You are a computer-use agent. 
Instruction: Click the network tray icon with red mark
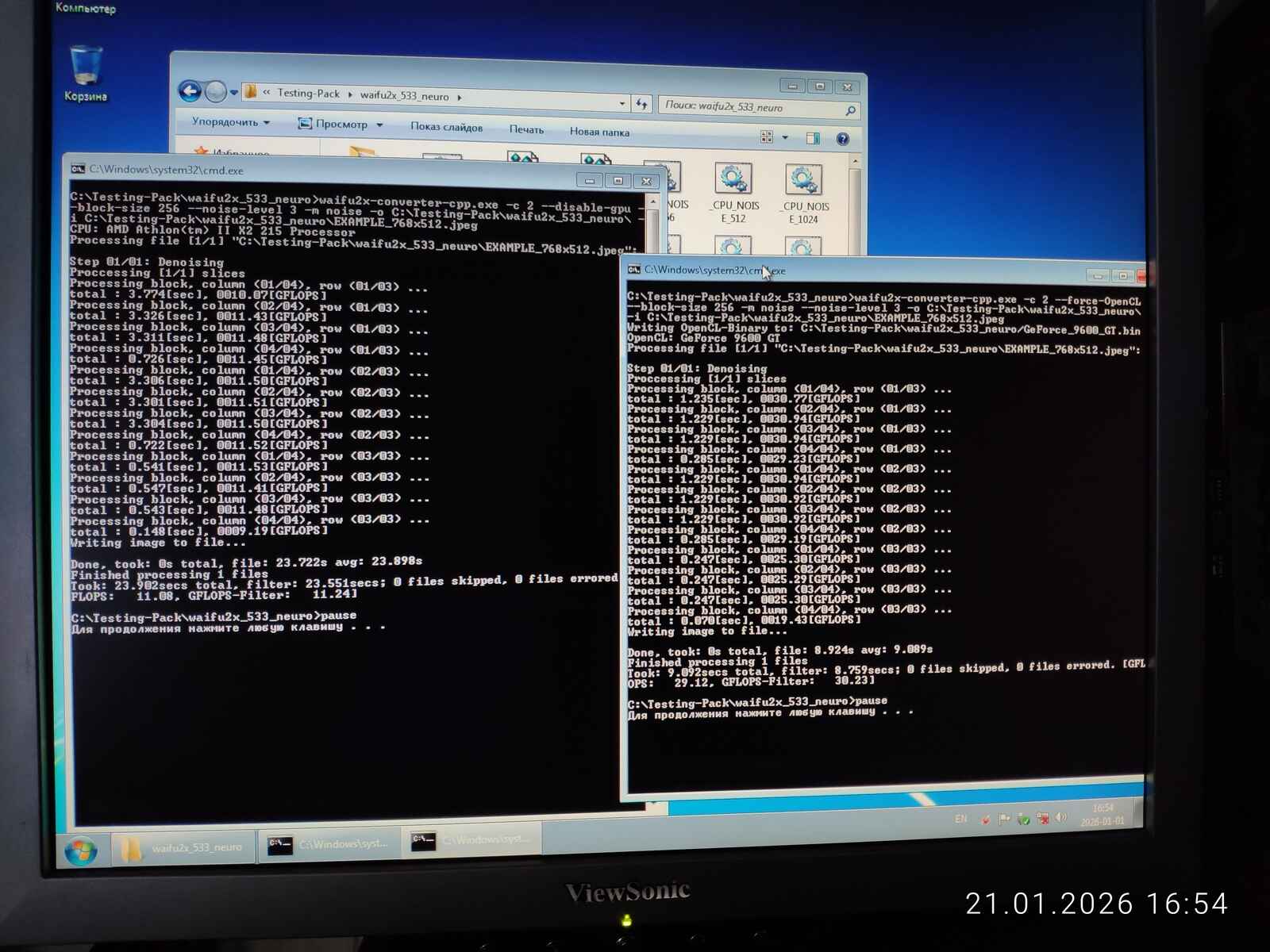(x=1042, y=819)
